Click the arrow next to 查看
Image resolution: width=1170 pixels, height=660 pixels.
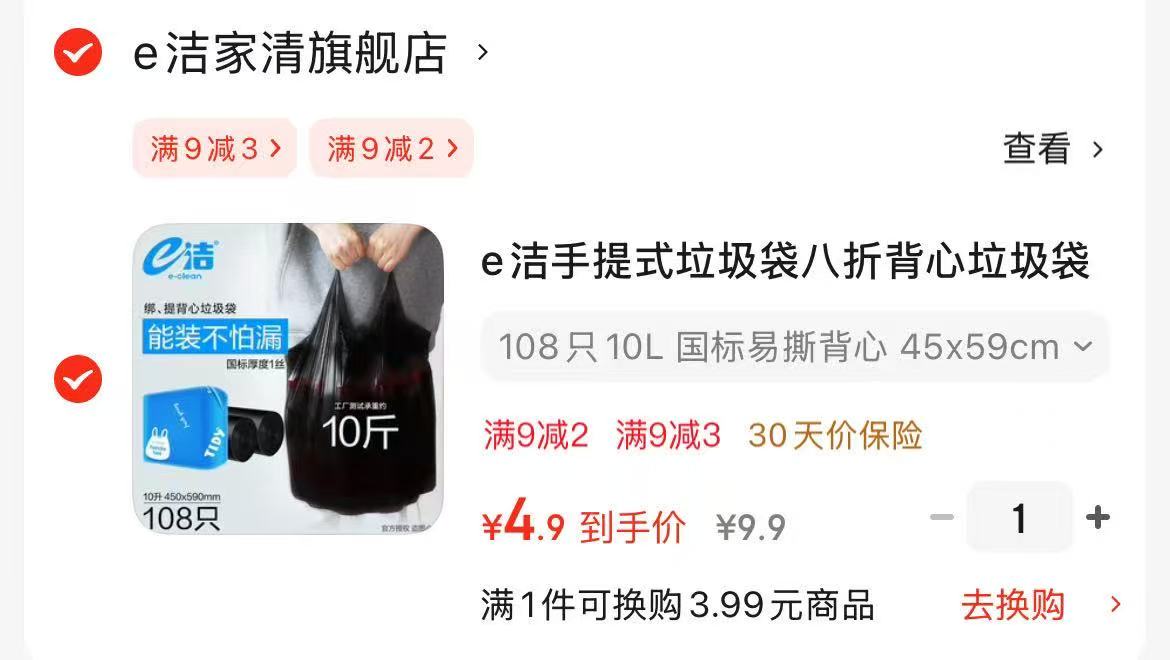(x=1098, y=149)
